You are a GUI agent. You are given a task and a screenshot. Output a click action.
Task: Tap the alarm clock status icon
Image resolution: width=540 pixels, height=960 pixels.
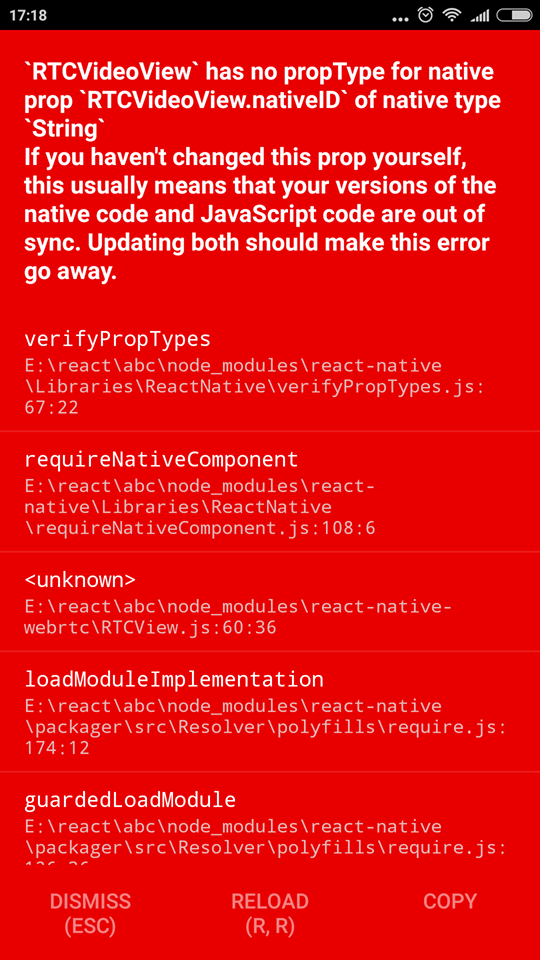coord(426,15)
